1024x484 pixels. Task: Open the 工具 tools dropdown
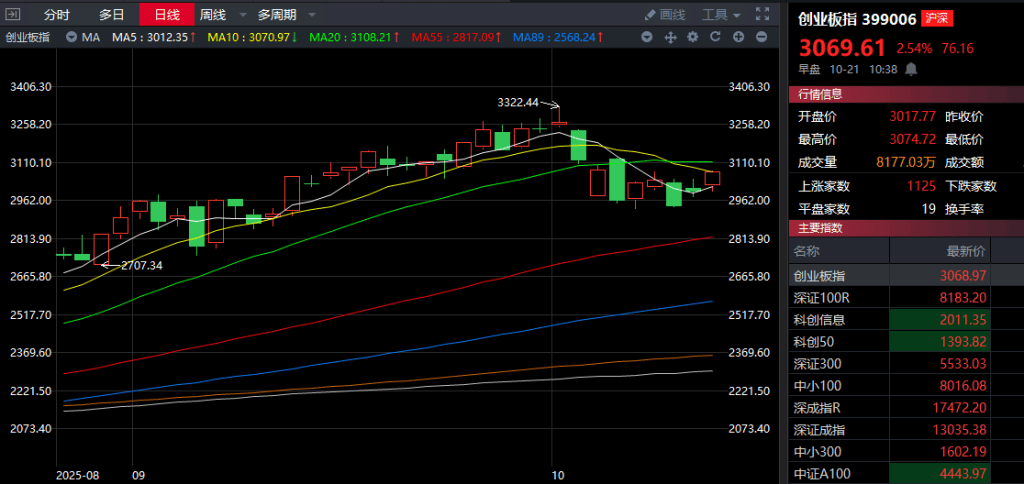pos(721,15)
